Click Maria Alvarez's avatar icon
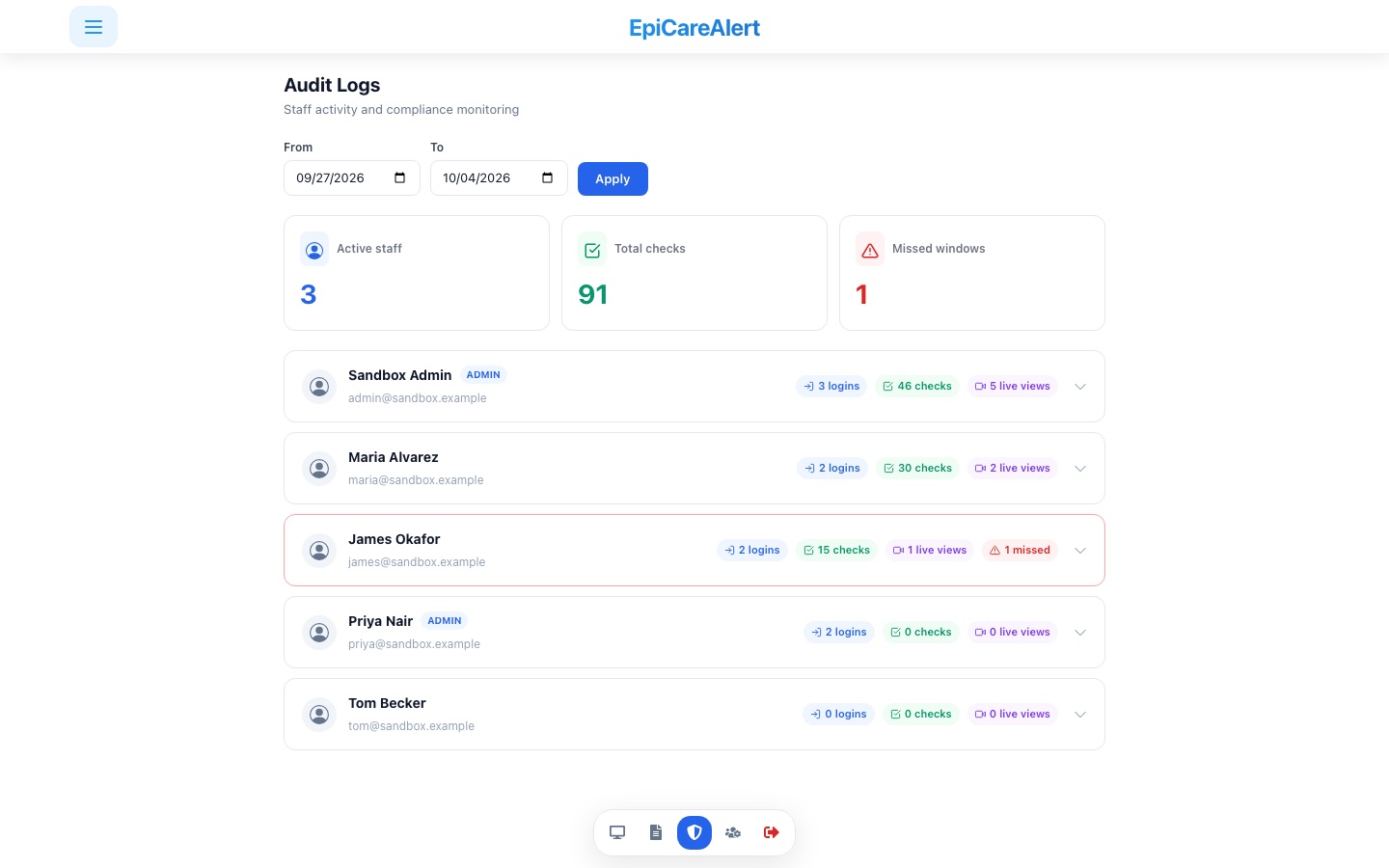1389x868 pixels. (x=319, y=469)
